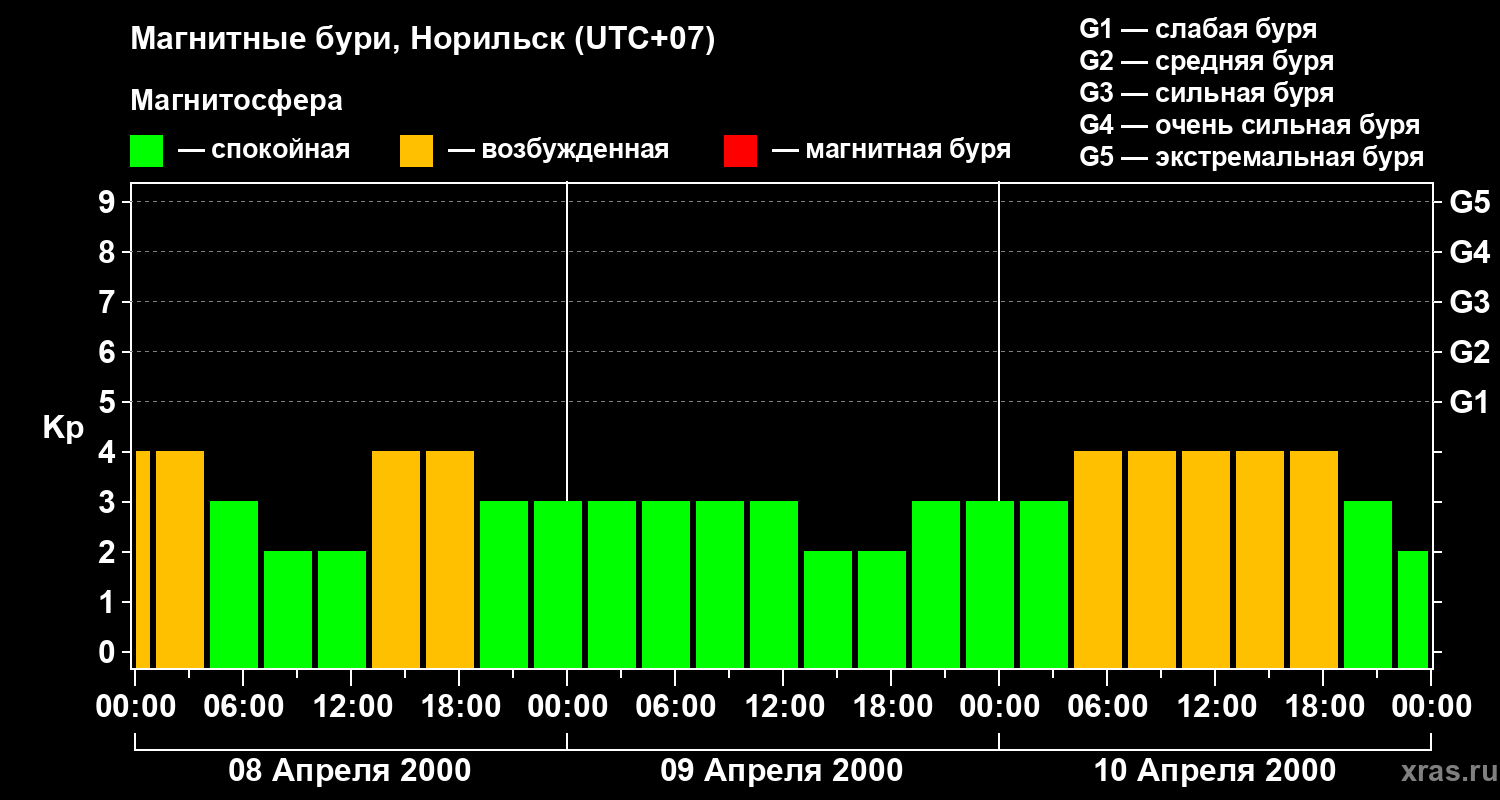The image size is (1500, 800).
Task: Select the orange bar just after 18:00 on 08 April
Action: [x=450, y=559]
